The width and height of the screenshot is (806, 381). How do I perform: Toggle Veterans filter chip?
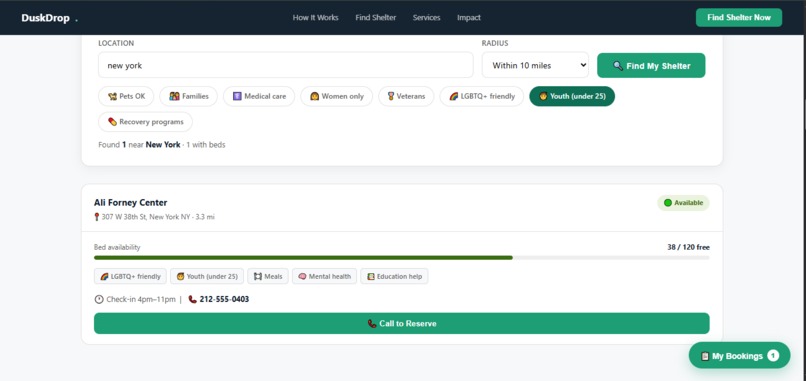[x=406, y=96]
